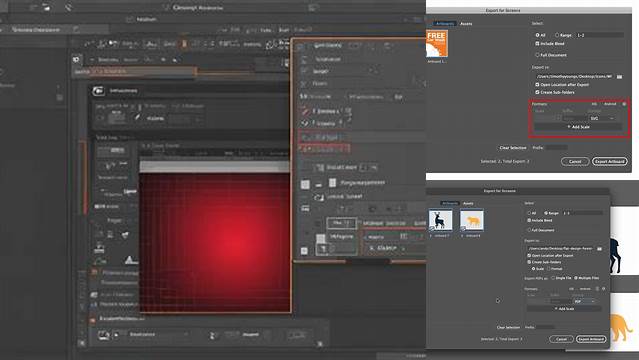This screenshot has height=360, width=639.
Task: Click Cancel in the SVG export dialog
Action: (575, 161)
